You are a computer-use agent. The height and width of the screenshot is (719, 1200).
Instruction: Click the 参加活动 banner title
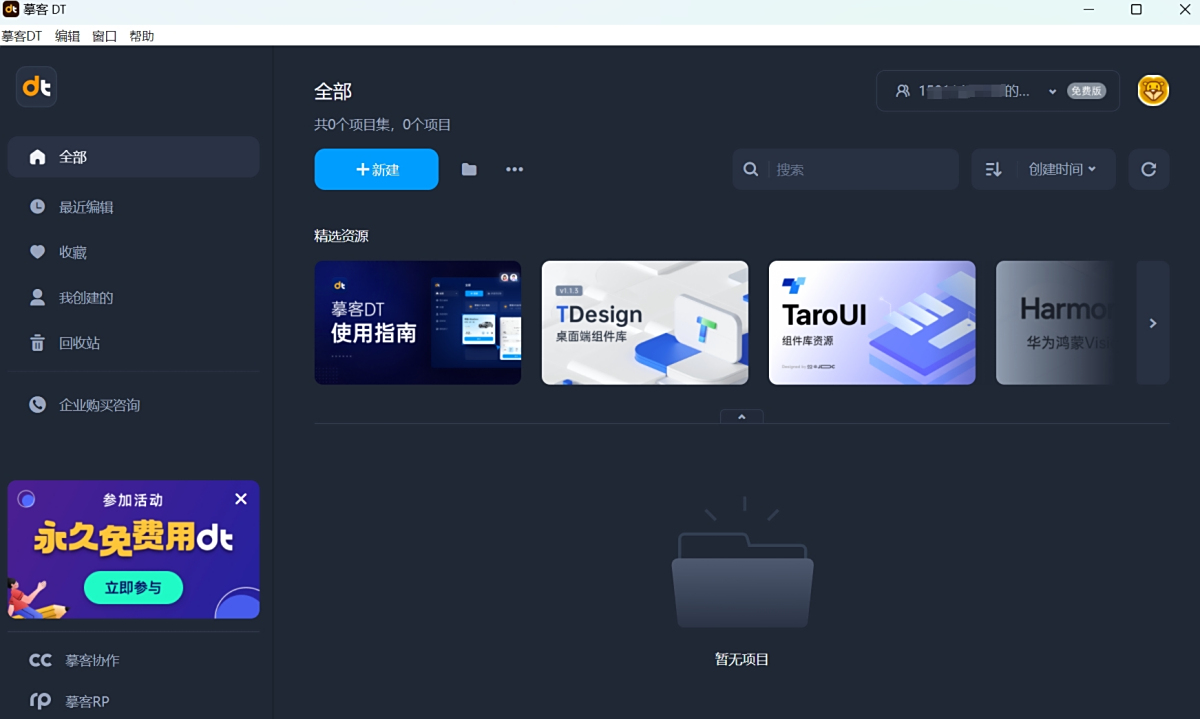tap(133, 499)
